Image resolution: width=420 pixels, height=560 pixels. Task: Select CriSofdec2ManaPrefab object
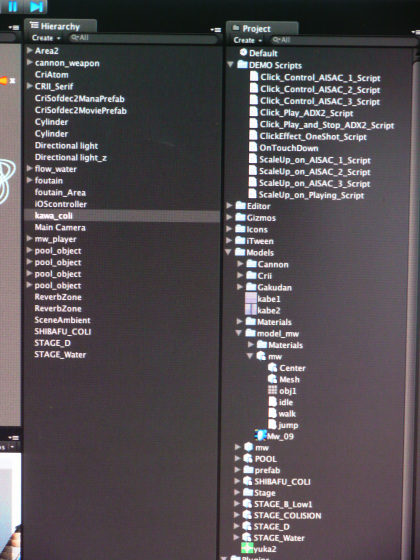coord(80,99)
